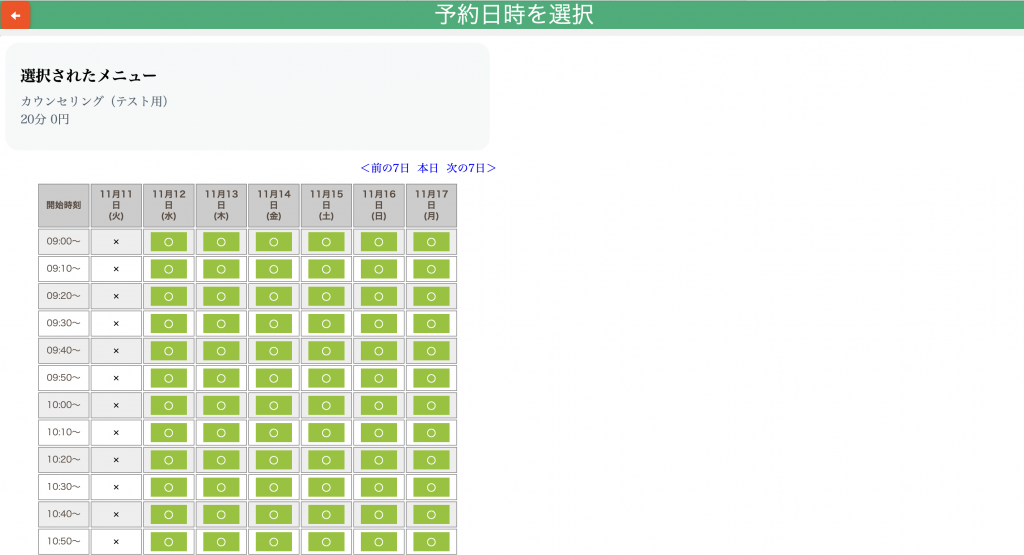
Task: Open the previous 7 days link
Action: pyautogui.click(x=385, y=168)
